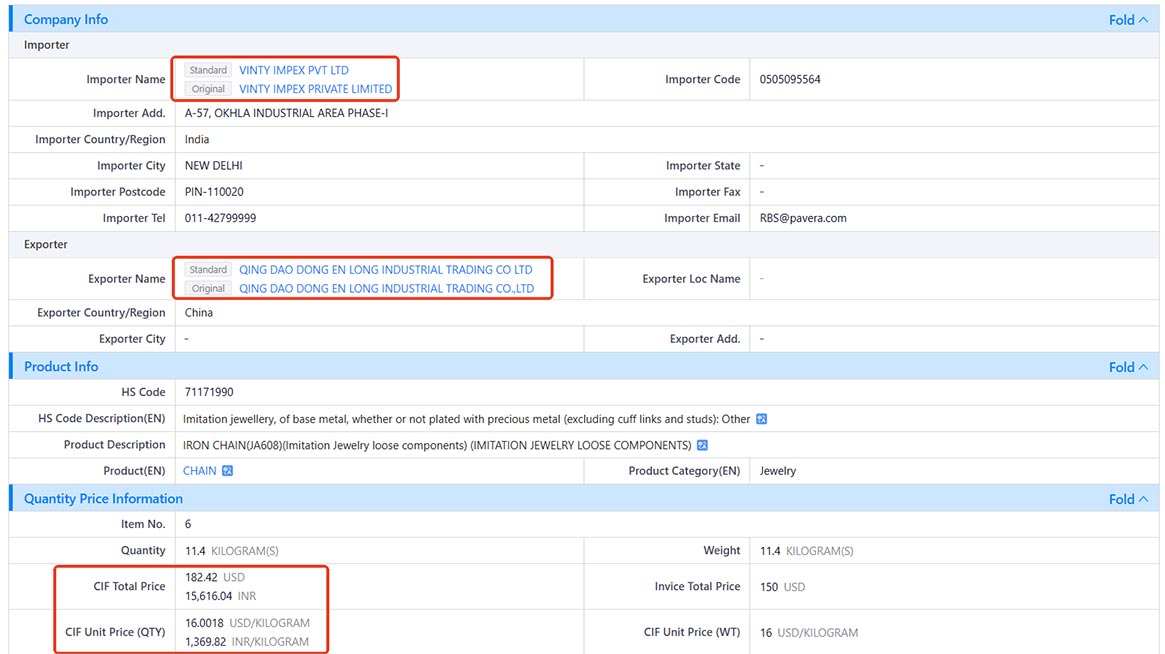Click the Original tag in Exporter Name

tap(208, 288)
